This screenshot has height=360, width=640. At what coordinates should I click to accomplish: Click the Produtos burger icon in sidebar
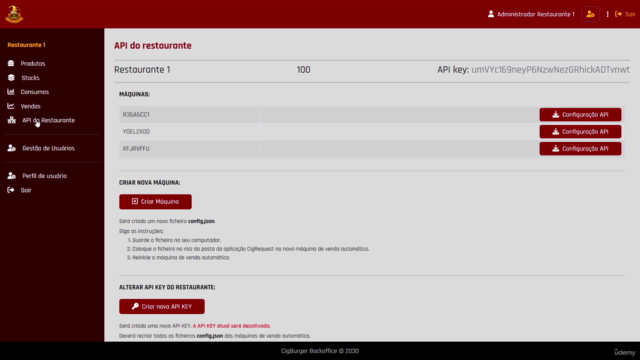11,63
